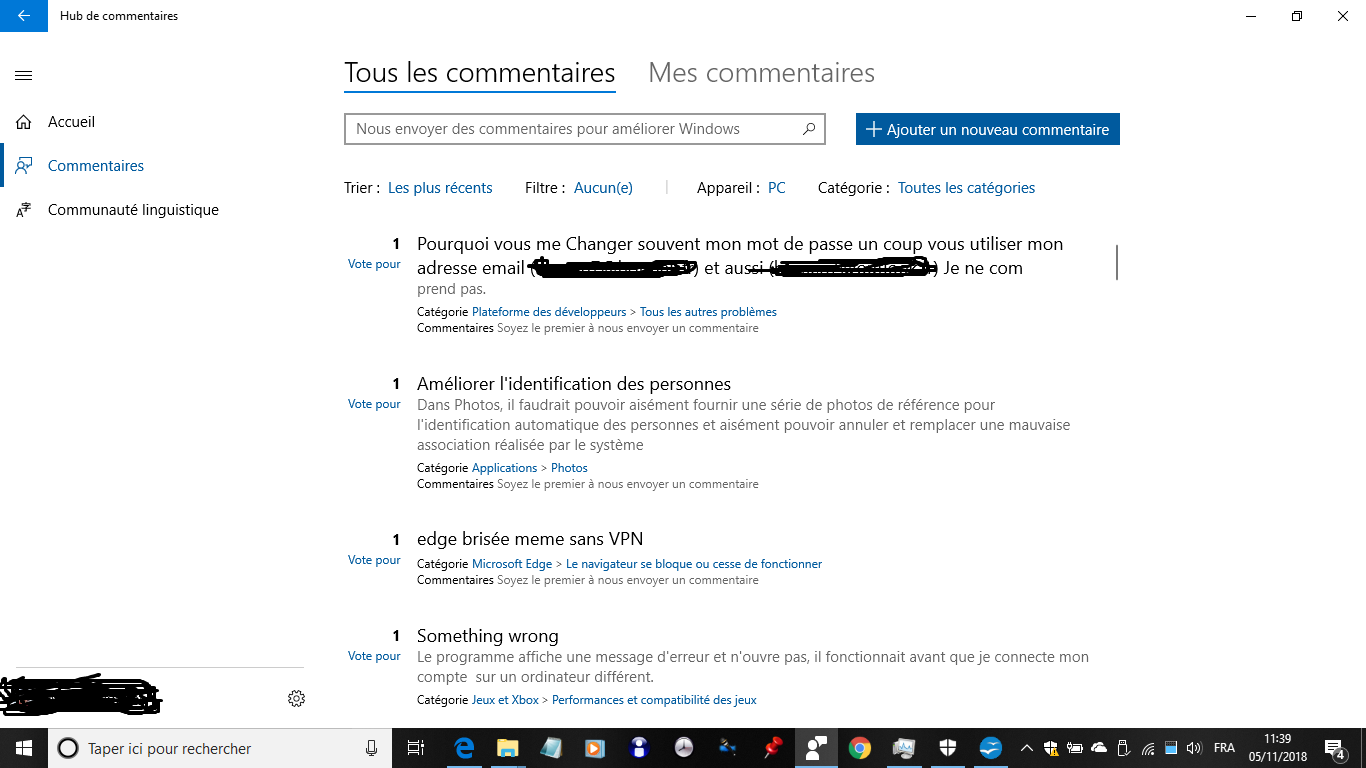This screenshot has width=1366, height=768.
Task: Open volume speaker tray icon
Action: (x=1193, y=748)
